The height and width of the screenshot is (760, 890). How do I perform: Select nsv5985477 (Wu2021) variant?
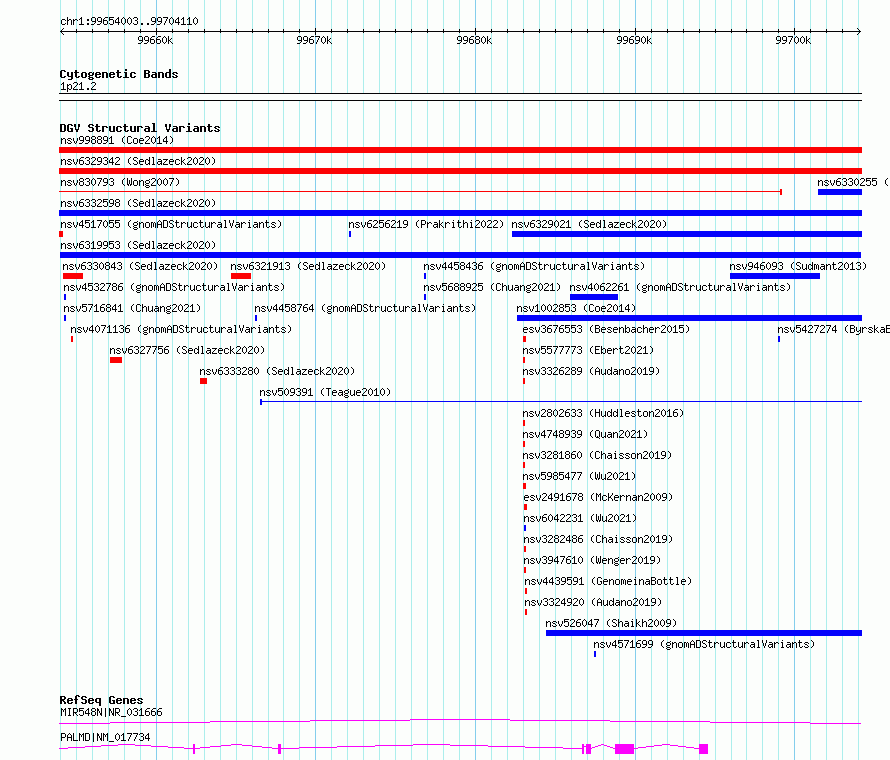coord(579,476)
